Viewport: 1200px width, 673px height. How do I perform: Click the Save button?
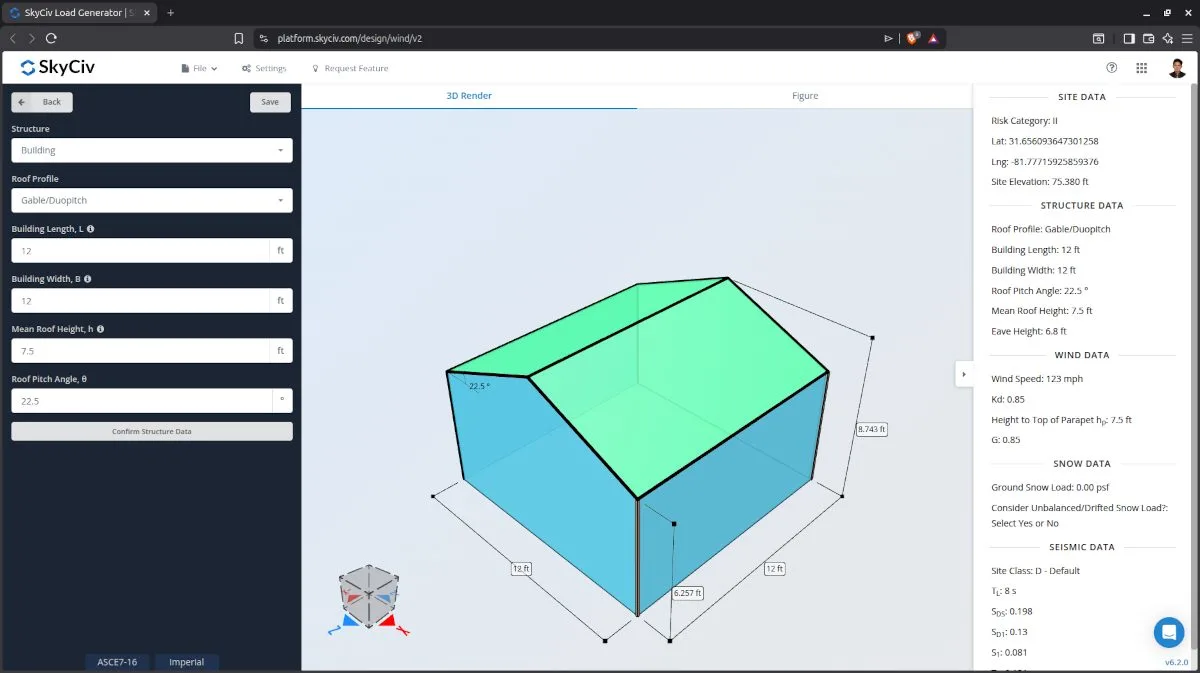click(270, 102)
